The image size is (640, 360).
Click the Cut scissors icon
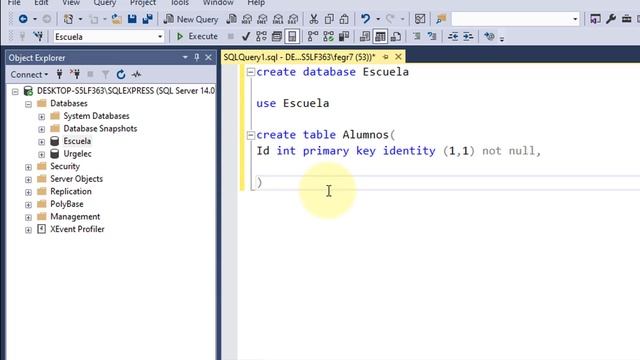pos(313,19)
